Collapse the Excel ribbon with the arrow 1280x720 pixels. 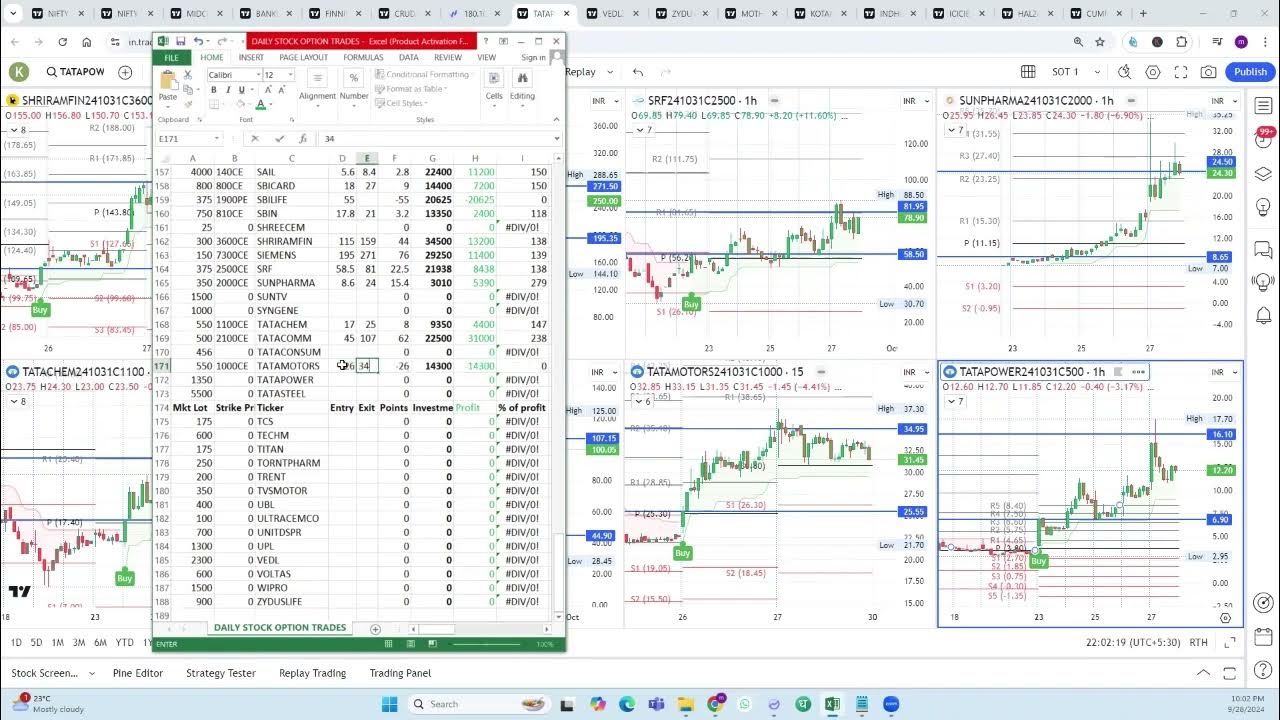point(557,120)
